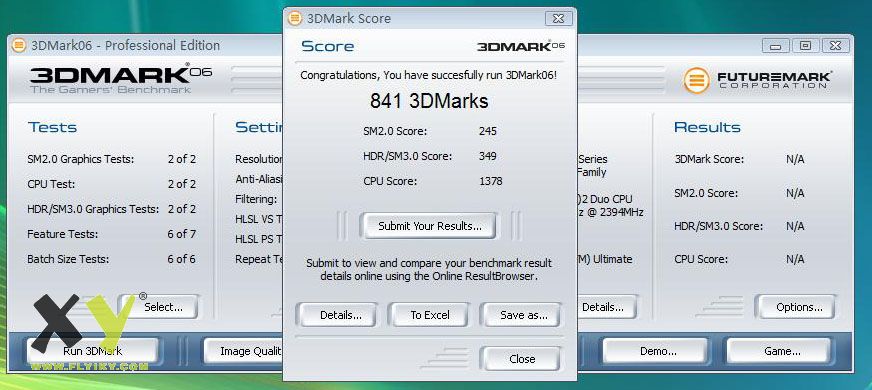Click the 3DMark06 main window title icon
Screen dimensions: 872x390
[19, 45]
